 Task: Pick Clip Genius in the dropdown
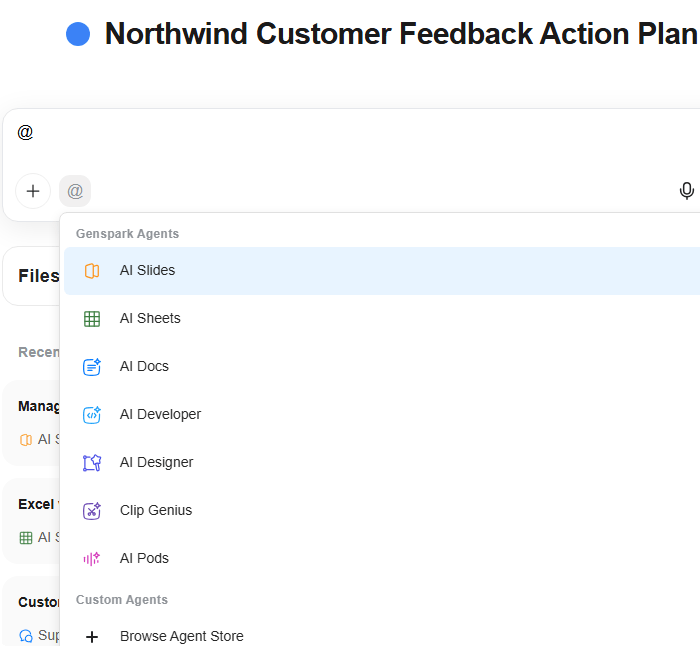tap(382, 511)
